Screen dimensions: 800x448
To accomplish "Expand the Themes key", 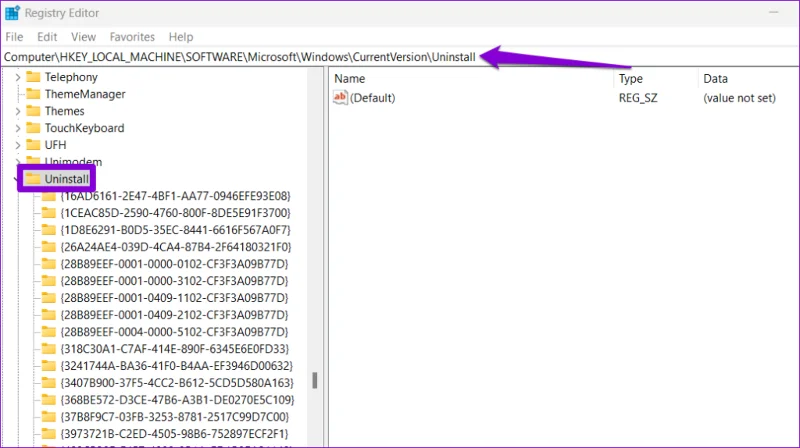I will pyautogui.click(x=18, y=111).
